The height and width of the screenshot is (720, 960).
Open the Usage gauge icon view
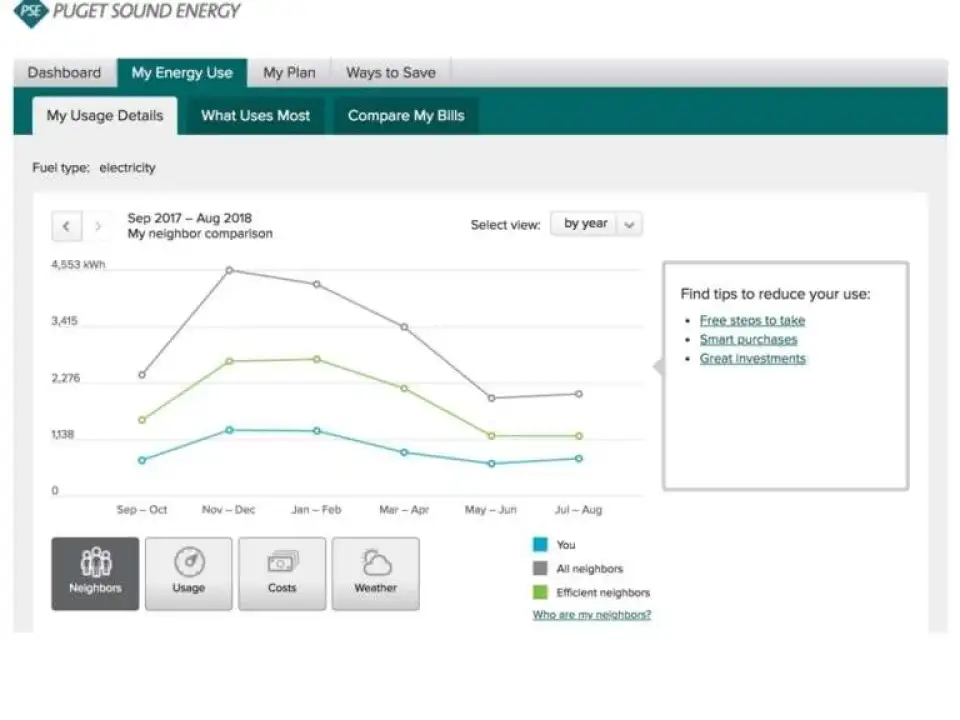point(188,573)
